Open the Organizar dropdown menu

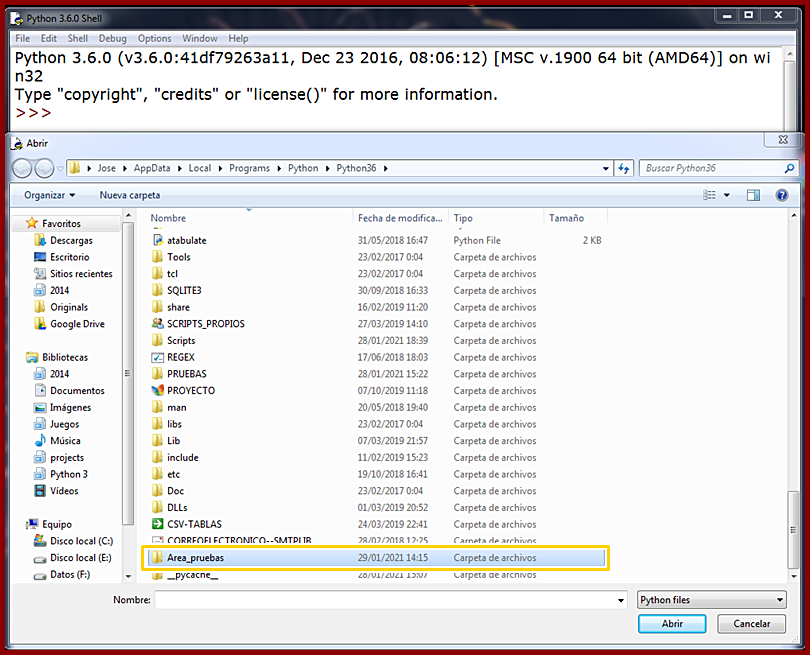(x=50, y=195)
